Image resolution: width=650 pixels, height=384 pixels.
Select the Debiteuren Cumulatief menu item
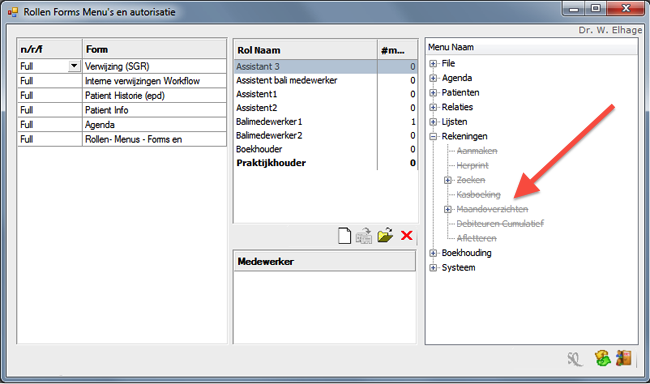[x=500, y=224]
